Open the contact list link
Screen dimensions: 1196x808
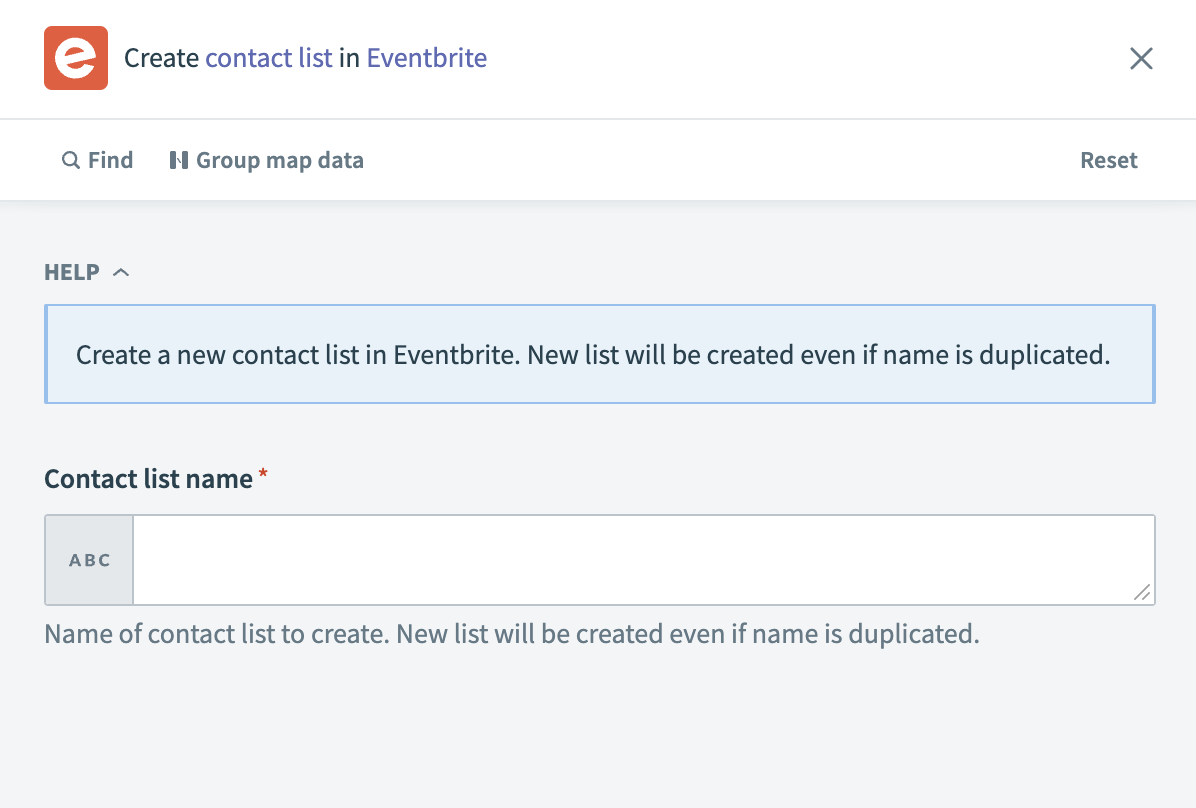click(x=268, y=58)
